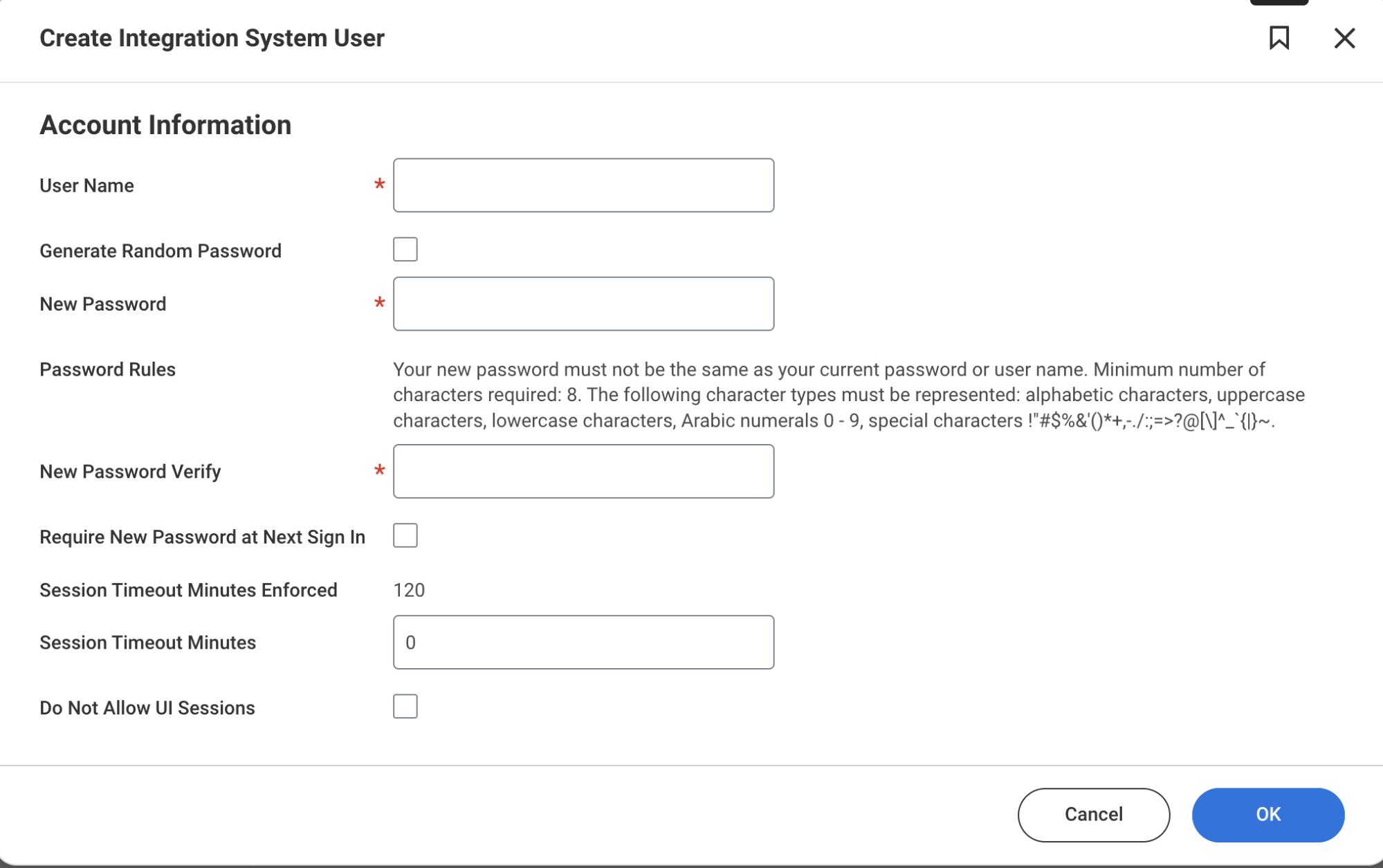Tick Require New Password at Next Sign In
This screenshot has width=1383, height=868.
(x=405, y=536)
